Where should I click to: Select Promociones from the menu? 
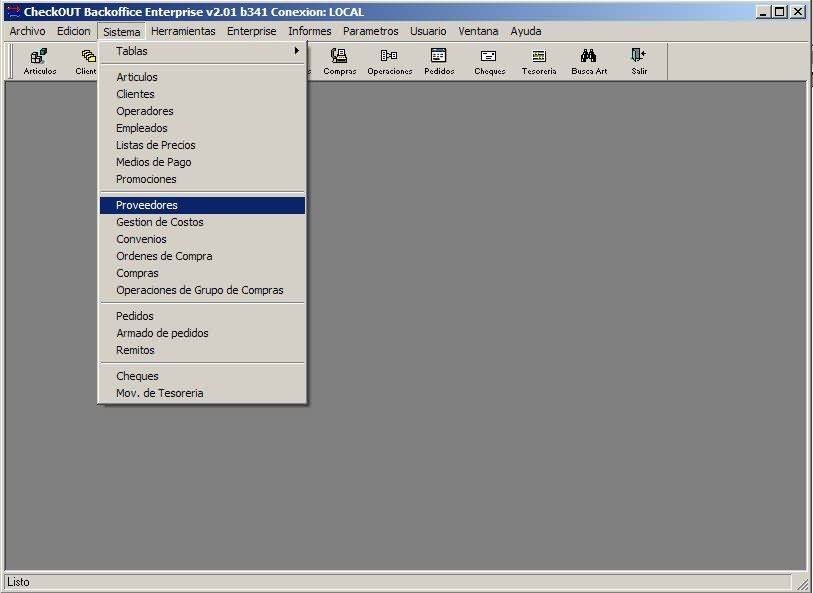click(x=202, y=179)
